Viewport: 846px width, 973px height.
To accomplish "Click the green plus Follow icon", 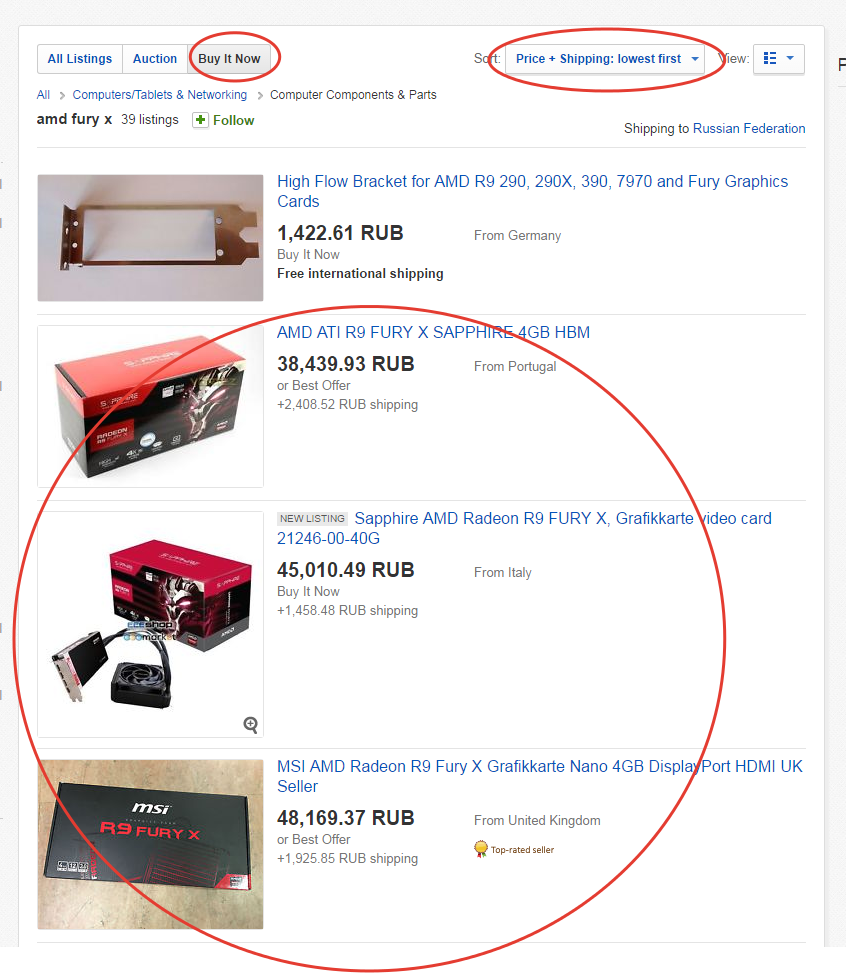I will point(200,120).
